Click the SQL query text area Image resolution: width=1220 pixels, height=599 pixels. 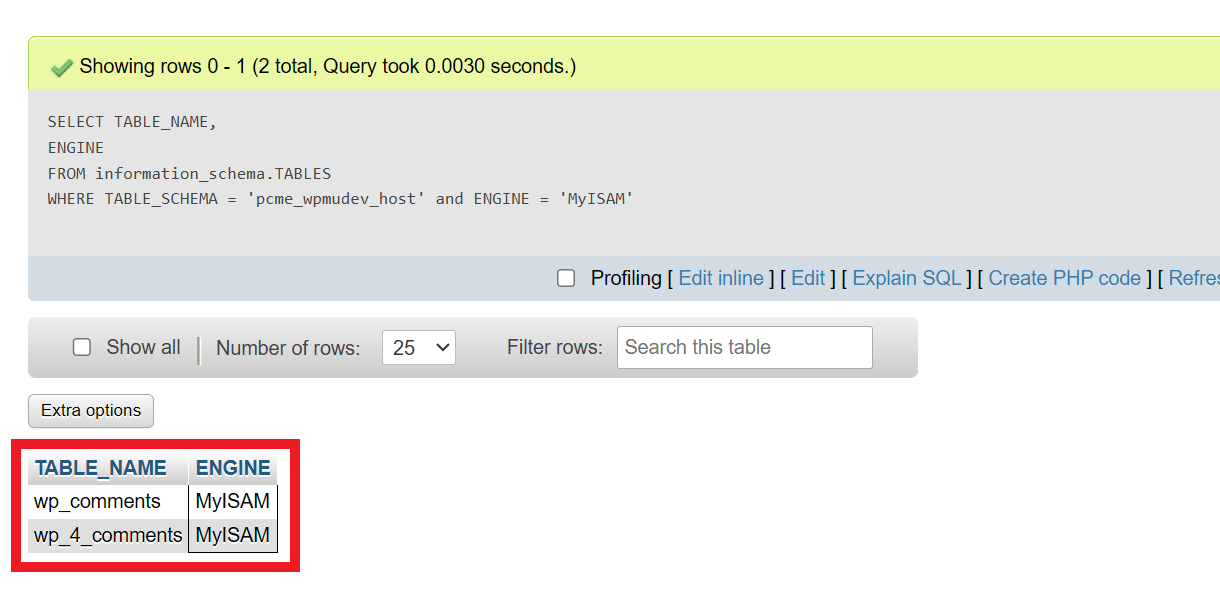click(x=300, y=160)
